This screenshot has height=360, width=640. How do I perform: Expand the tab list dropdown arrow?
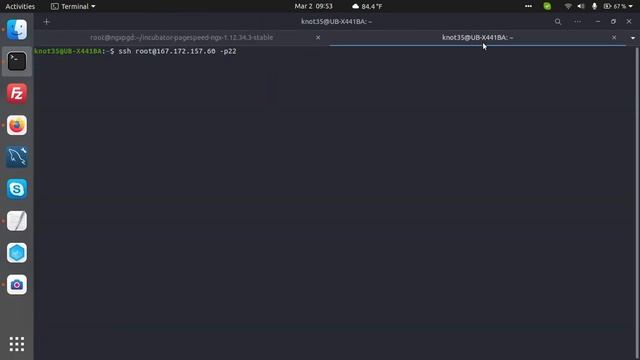tap(633, 38)
